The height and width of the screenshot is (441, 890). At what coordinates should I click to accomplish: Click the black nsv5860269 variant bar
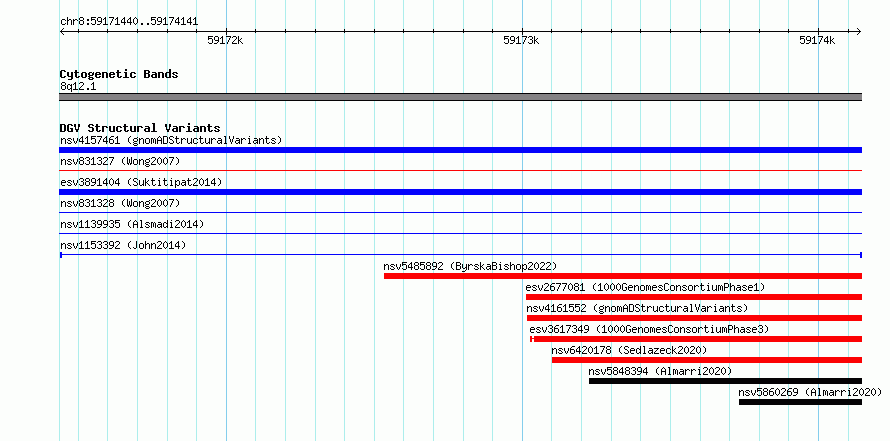[800, 402]
